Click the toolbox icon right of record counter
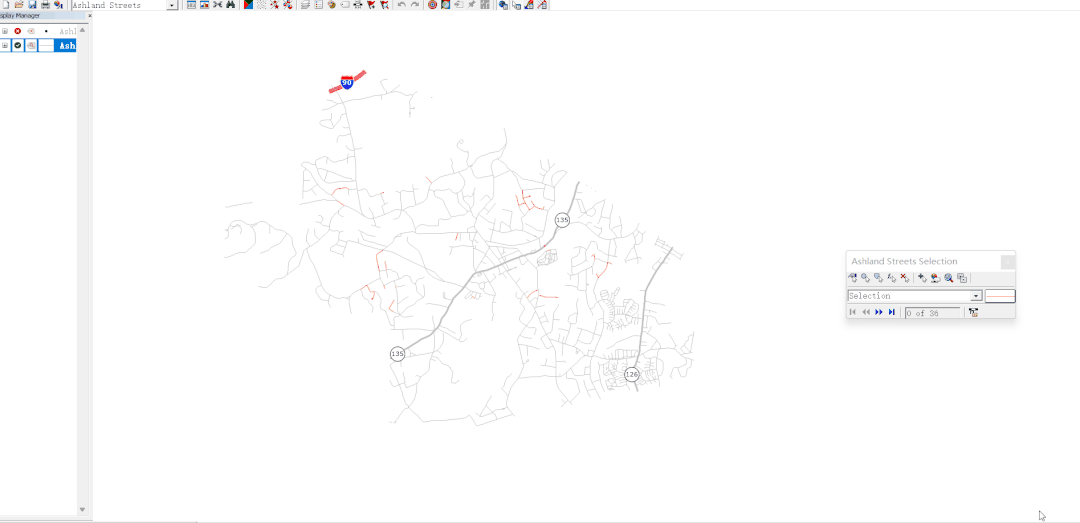Viewport: 1080px width, 523px height. point(973,312)
